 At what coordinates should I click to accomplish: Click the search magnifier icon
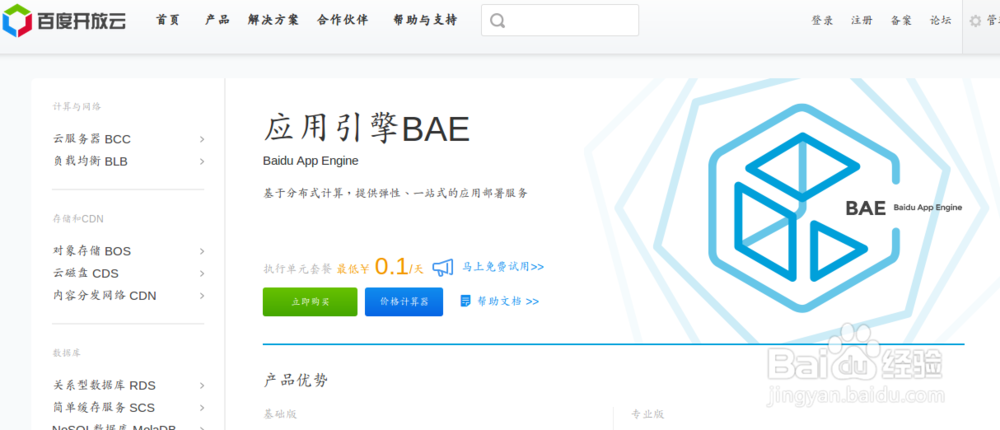click(497, 20)
